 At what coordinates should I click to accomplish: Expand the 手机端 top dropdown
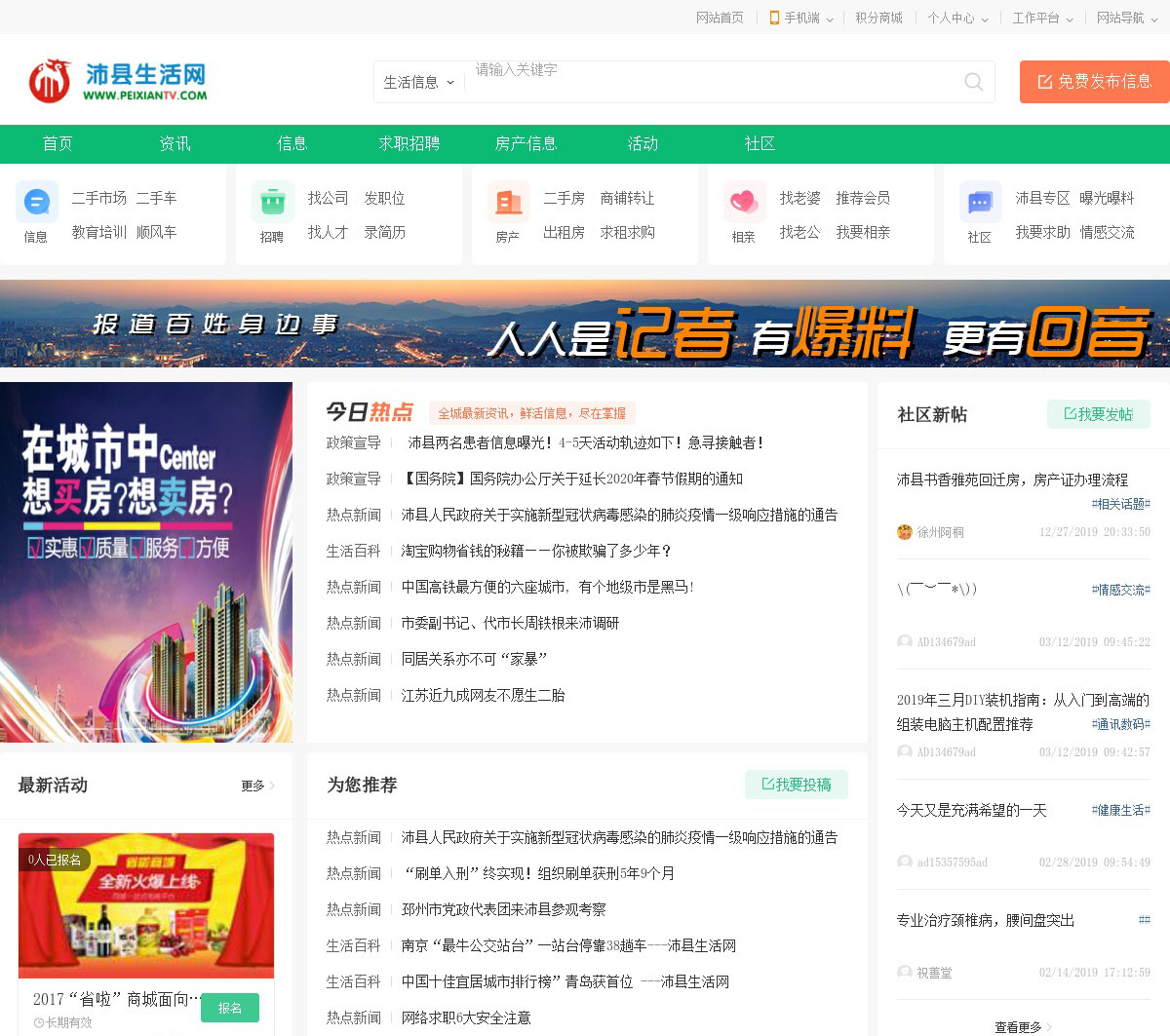coord(801,18)
